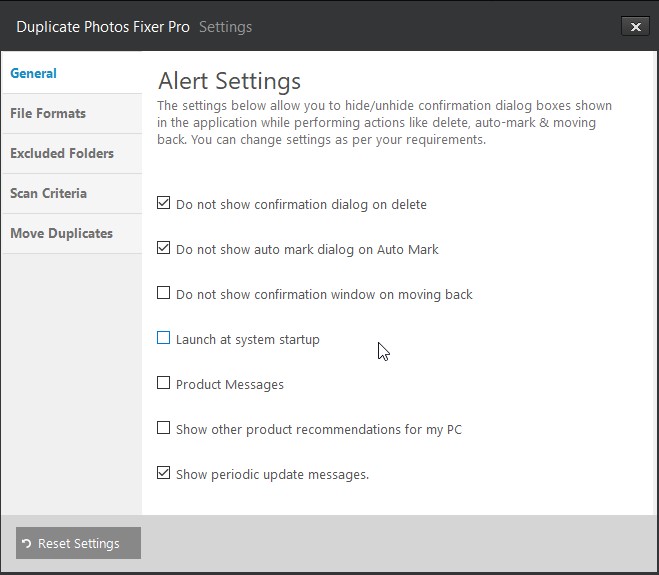Open the Excluded Folders section
Image resolution: width=659 pixels, height=575 pixels.
[x=62, y=154]
